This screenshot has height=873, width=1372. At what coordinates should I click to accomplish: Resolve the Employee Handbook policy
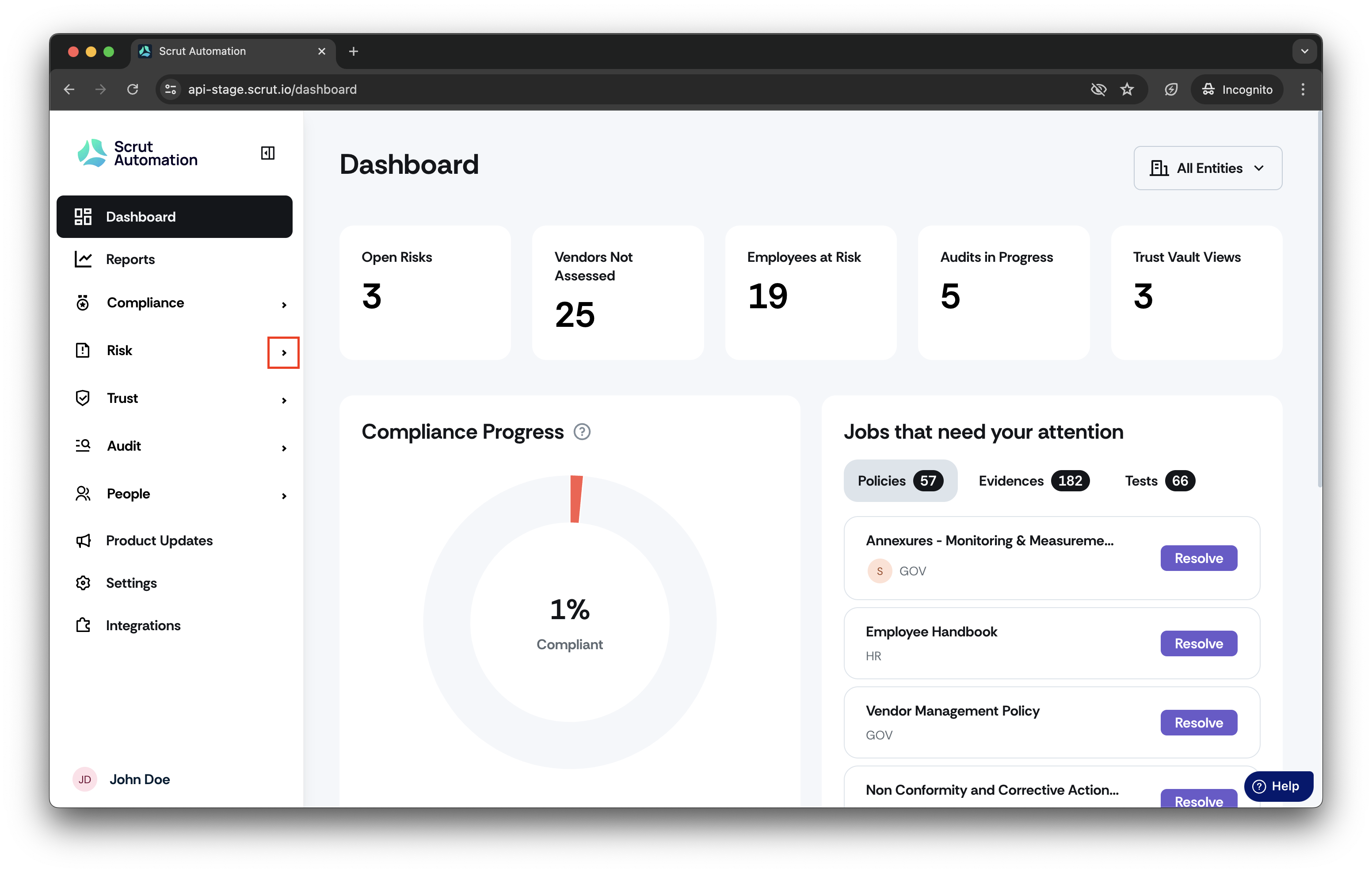(x=1198, y=643)
